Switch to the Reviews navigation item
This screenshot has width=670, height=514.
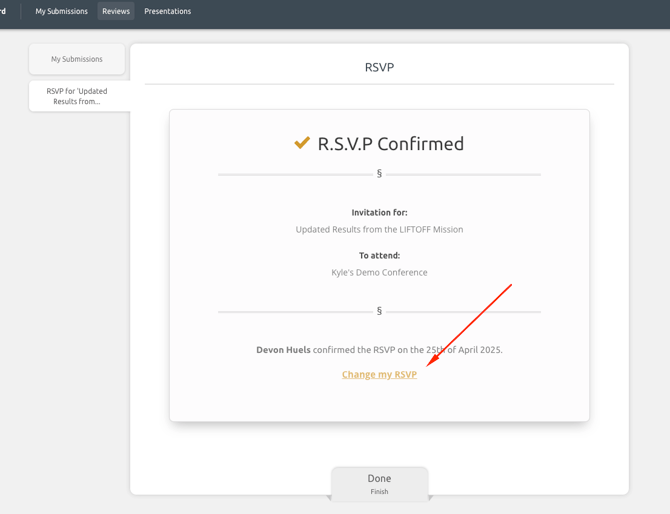[x=116, y=12]
